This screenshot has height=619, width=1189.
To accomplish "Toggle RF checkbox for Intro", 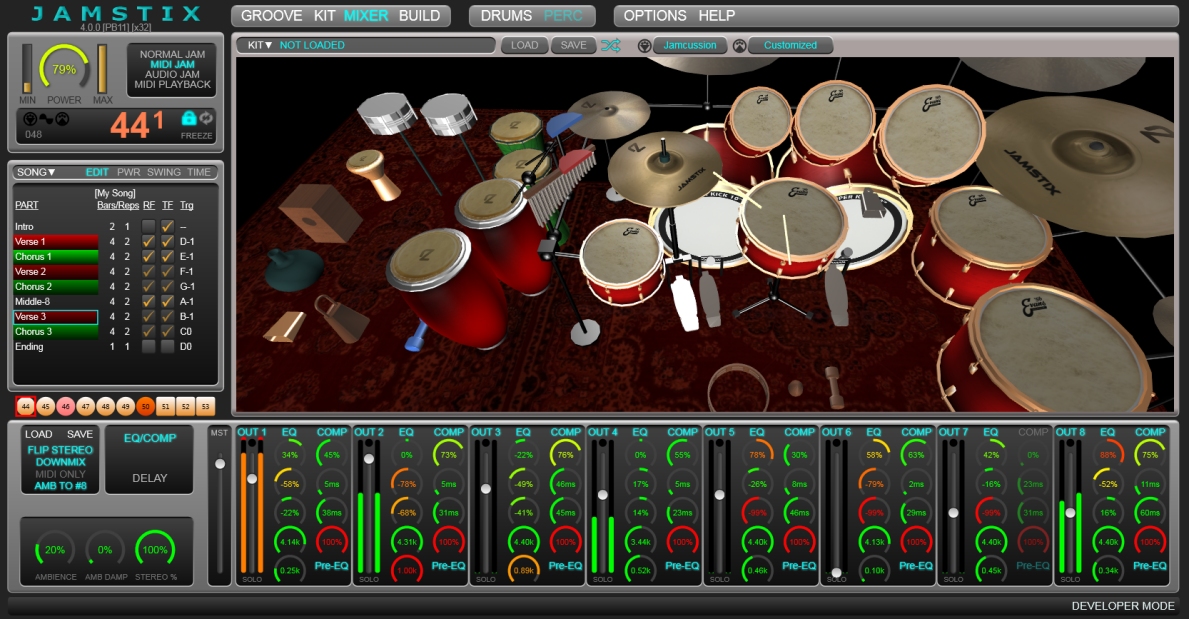I will pos(149,226).
